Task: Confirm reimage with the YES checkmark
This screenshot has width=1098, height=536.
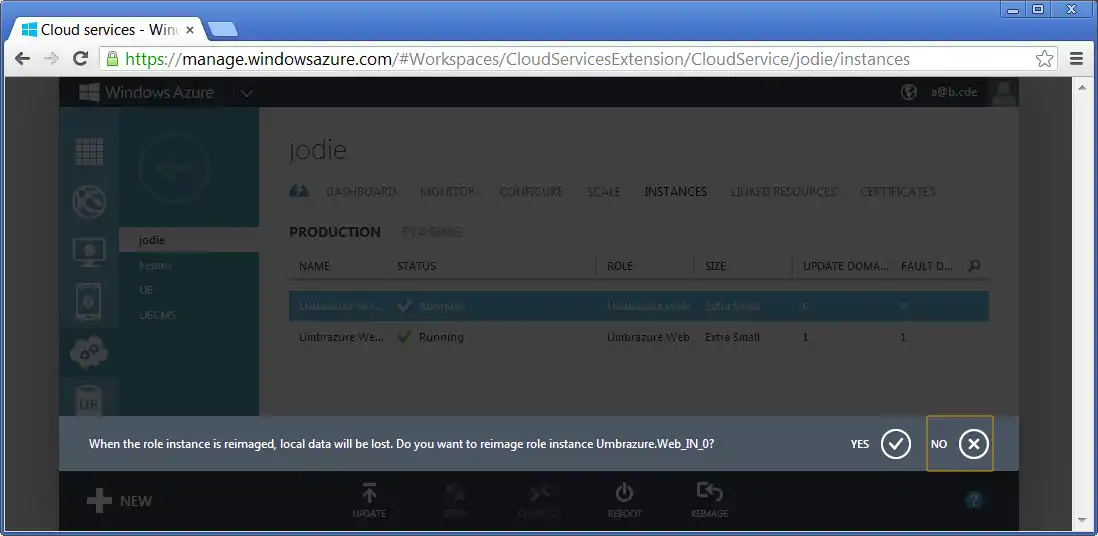Action: (896, 444)
